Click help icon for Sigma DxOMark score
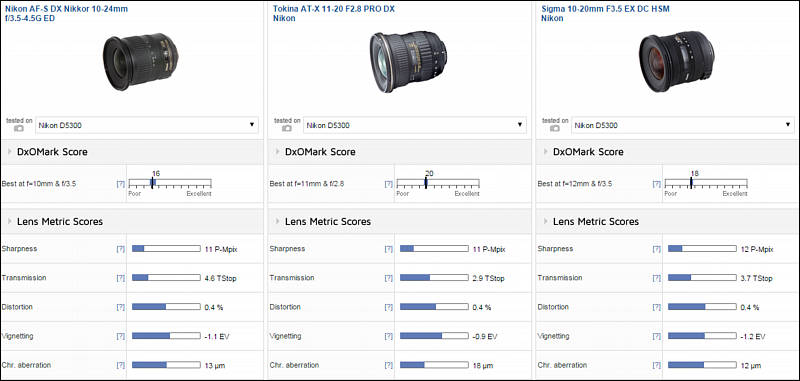Screen dimensions: 800x381 point(657,184)
